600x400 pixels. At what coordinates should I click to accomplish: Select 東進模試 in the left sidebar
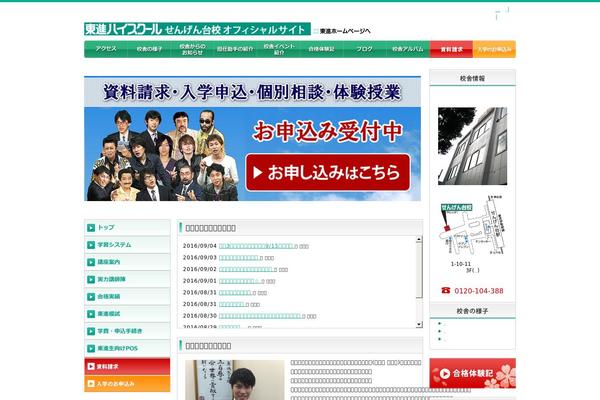pyautogui.click(x=127, y=313)
